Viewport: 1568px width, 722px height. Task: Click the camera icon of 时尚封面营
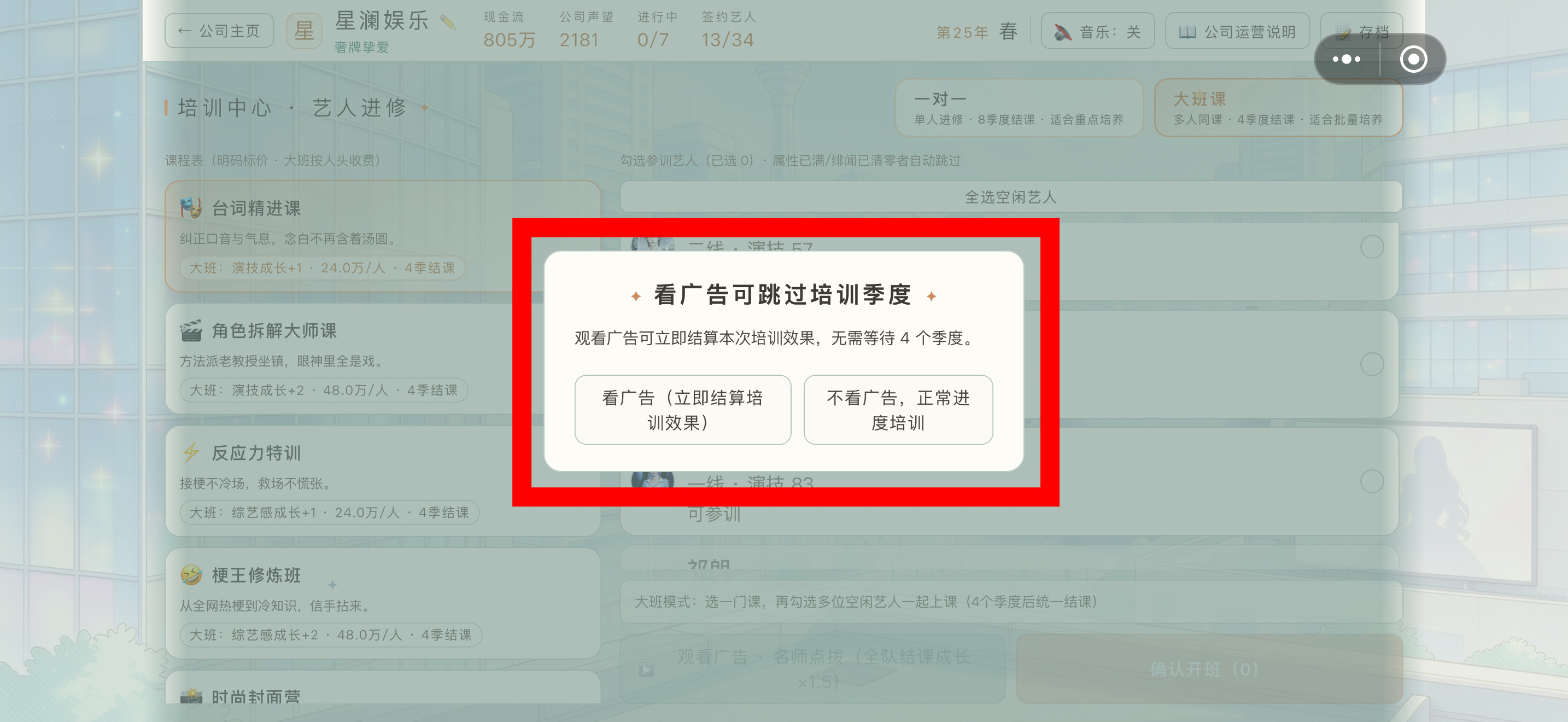[191, 696]
